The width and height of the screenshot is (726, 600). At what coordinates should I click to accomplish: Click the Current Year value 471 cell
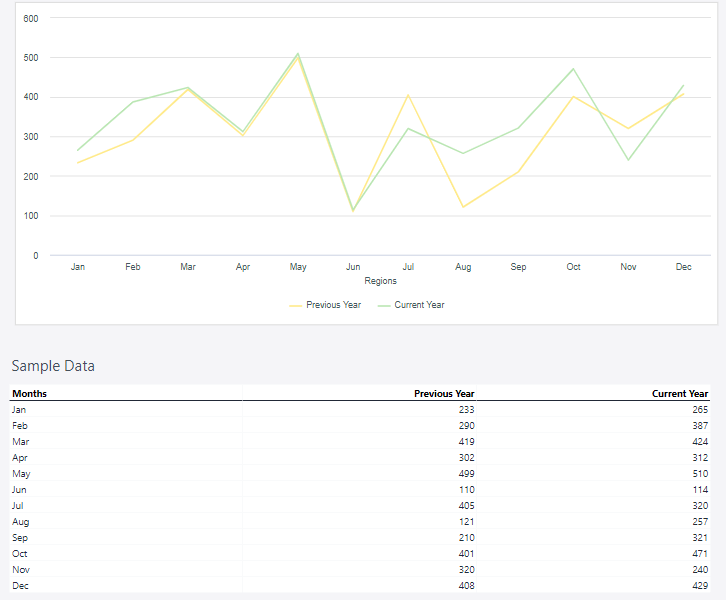pyautogui.click(x=700, y=554)
